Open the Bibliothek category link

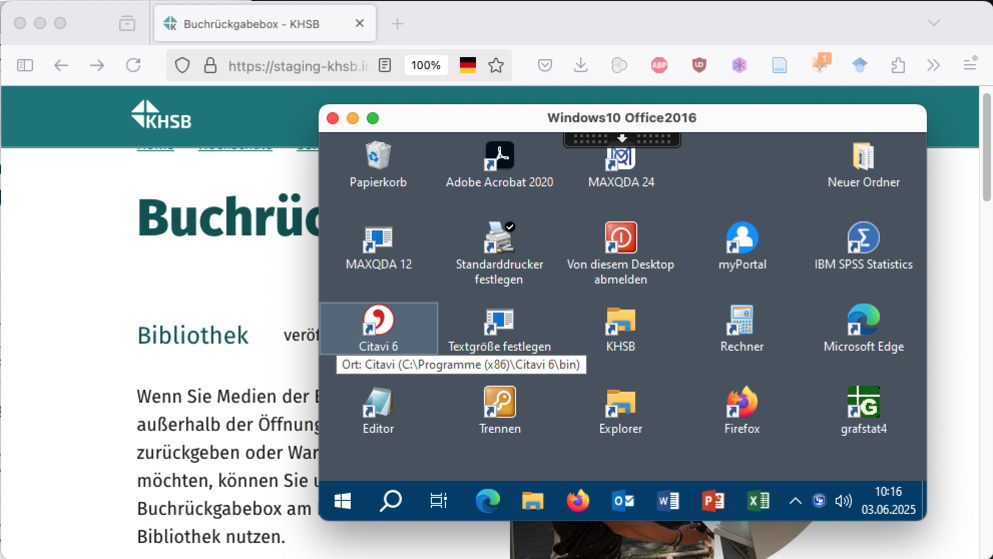[x=193, y=336]
